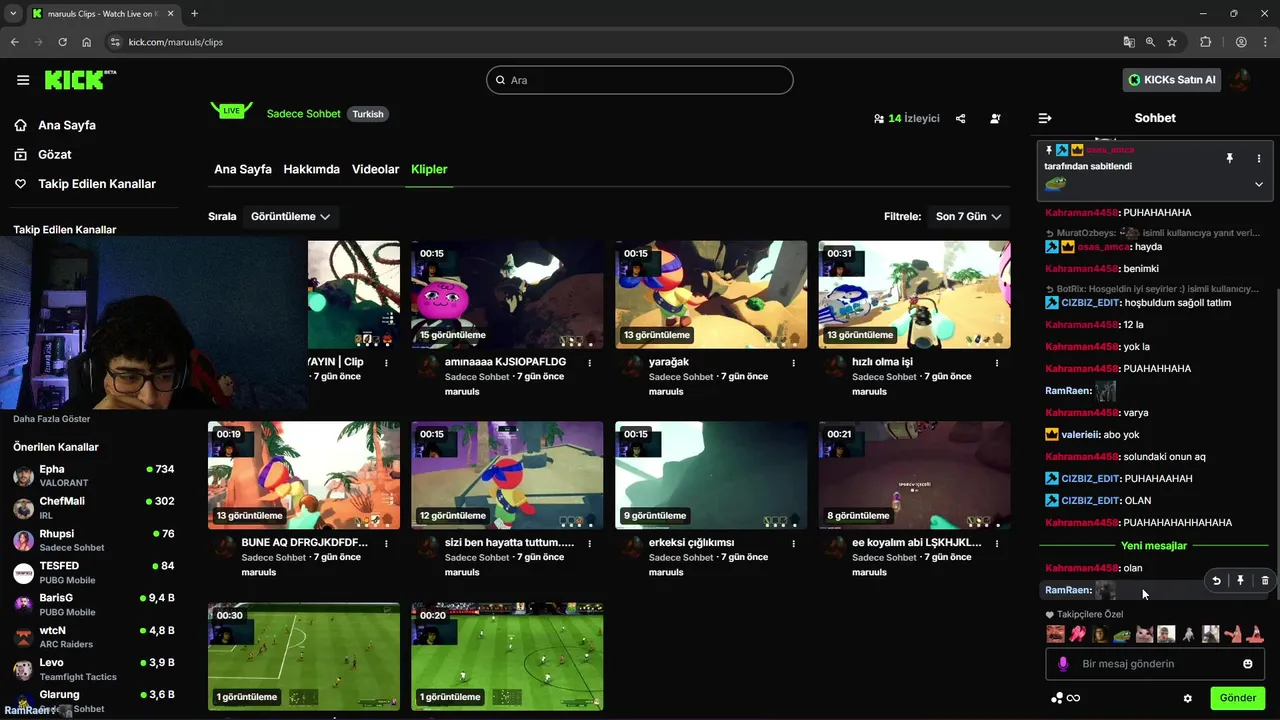Viewport: 1280px width, 720px height.
Task: Open the browser extensions puzzle icon
Action: point(1205,42)
